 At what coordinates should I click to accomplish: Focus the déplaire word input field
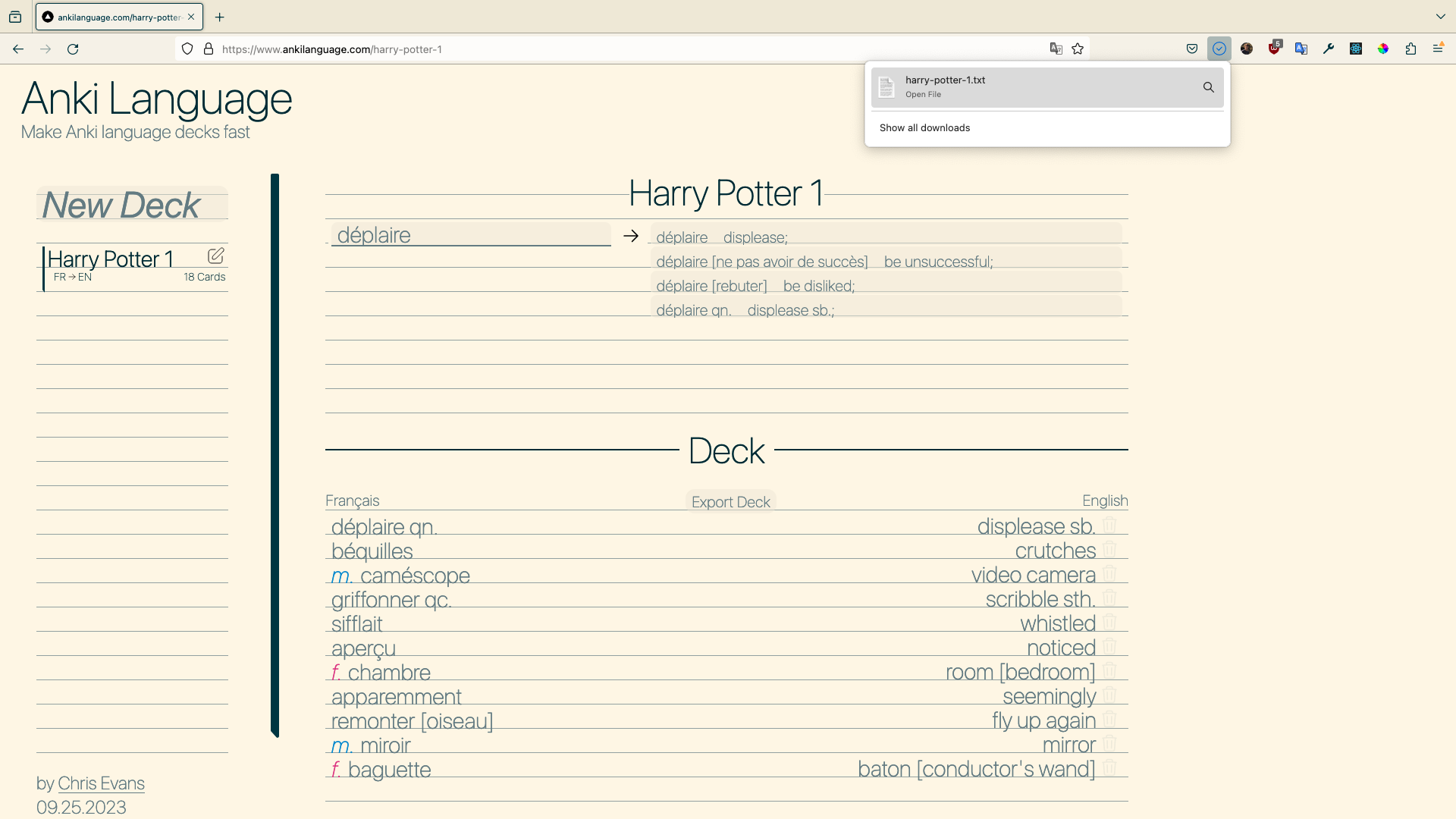tap(470, 235)
